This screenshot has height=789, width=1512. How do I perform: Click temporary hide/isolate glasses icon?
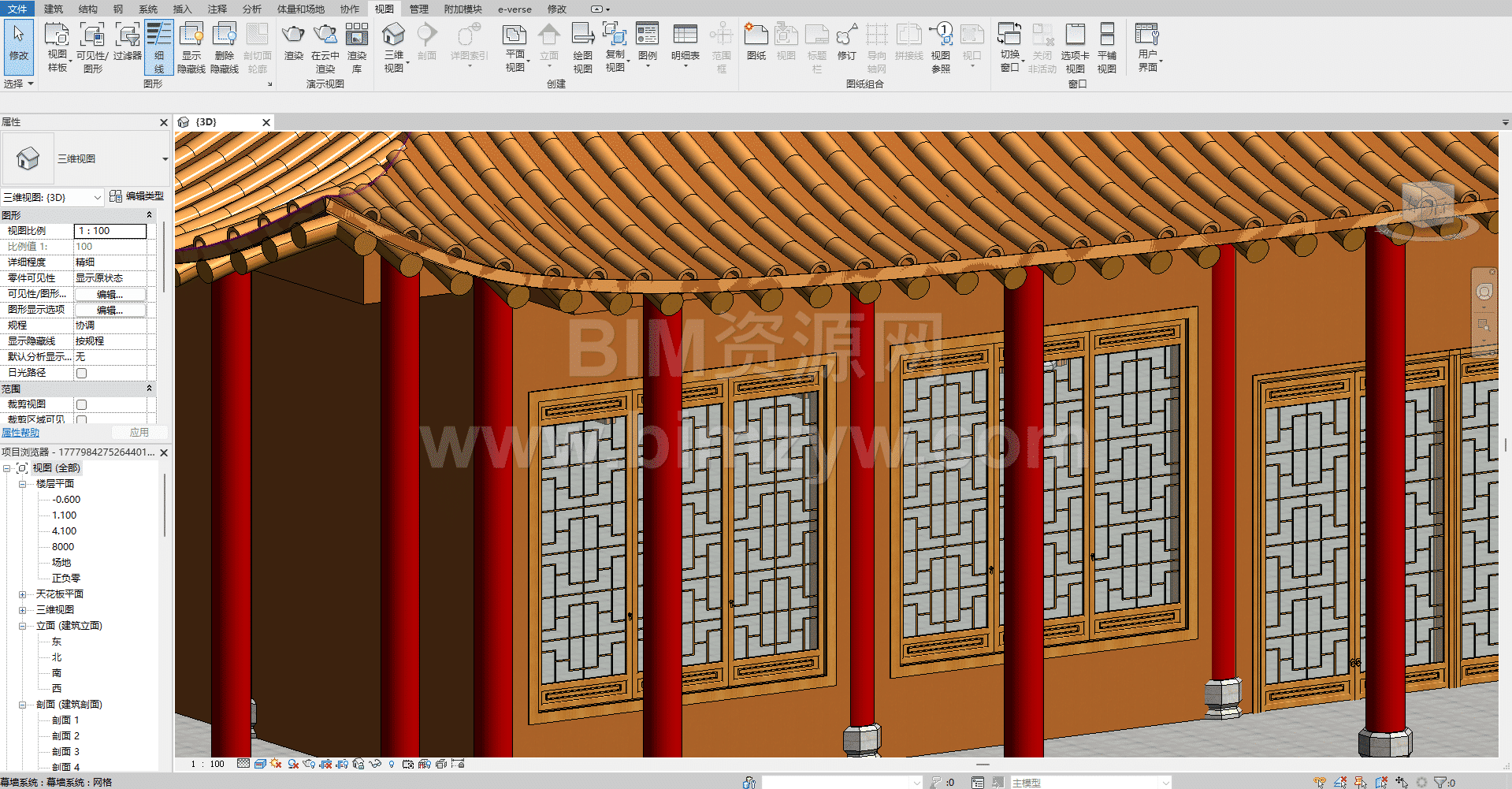[375, 764]
